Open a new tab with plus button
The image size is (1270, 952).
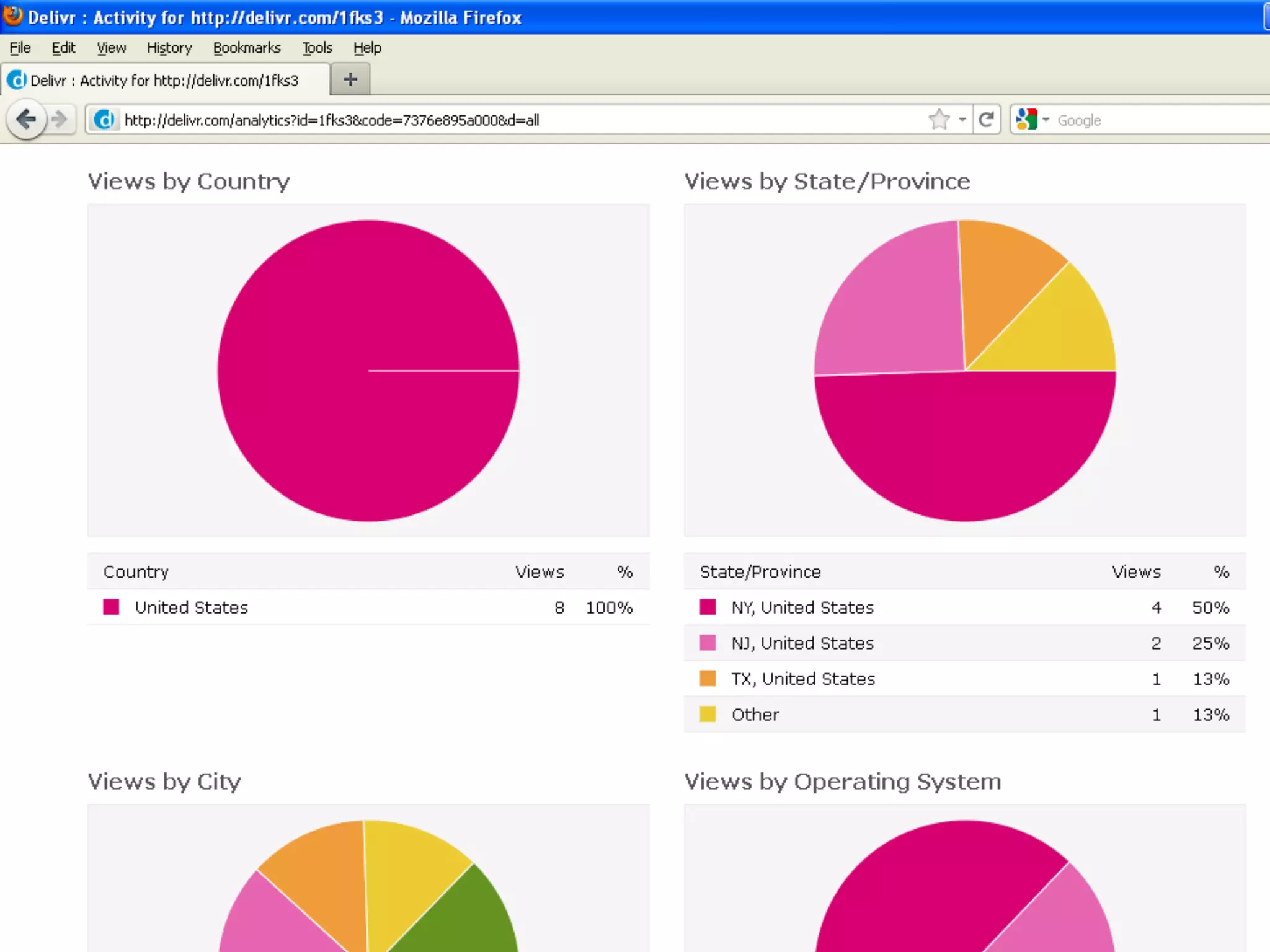pos(350,79)
